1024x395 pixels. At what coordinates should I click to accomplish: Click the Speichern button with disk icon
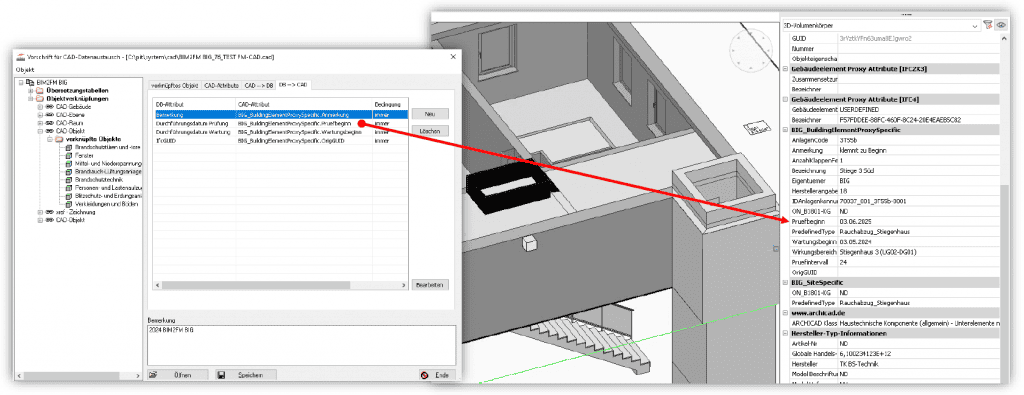(246, 375)
